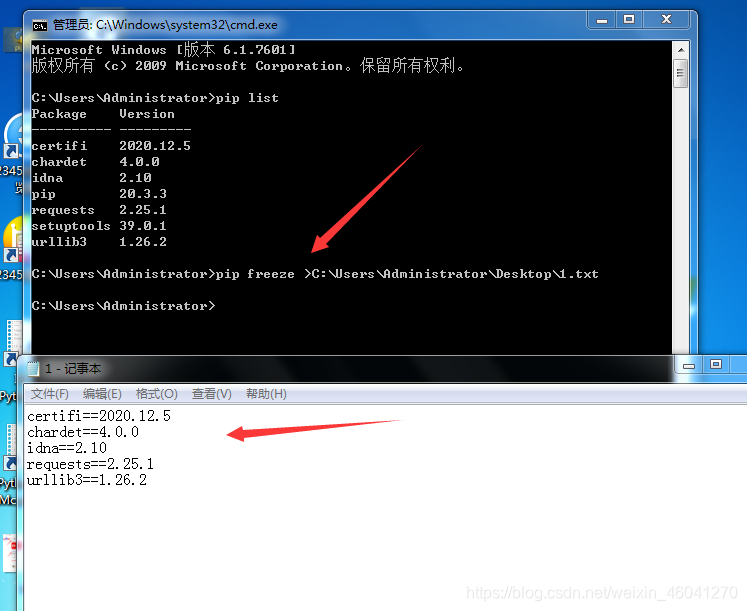
Task: Click the urllib3 1.26.2 row in cmd
Action: click(99, 242)
